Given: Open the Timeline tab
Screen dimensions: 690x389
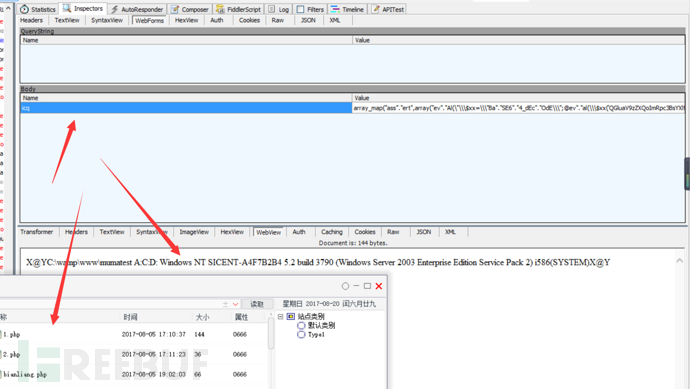Looking at the screenshot, I should click(x=348, y=9).
